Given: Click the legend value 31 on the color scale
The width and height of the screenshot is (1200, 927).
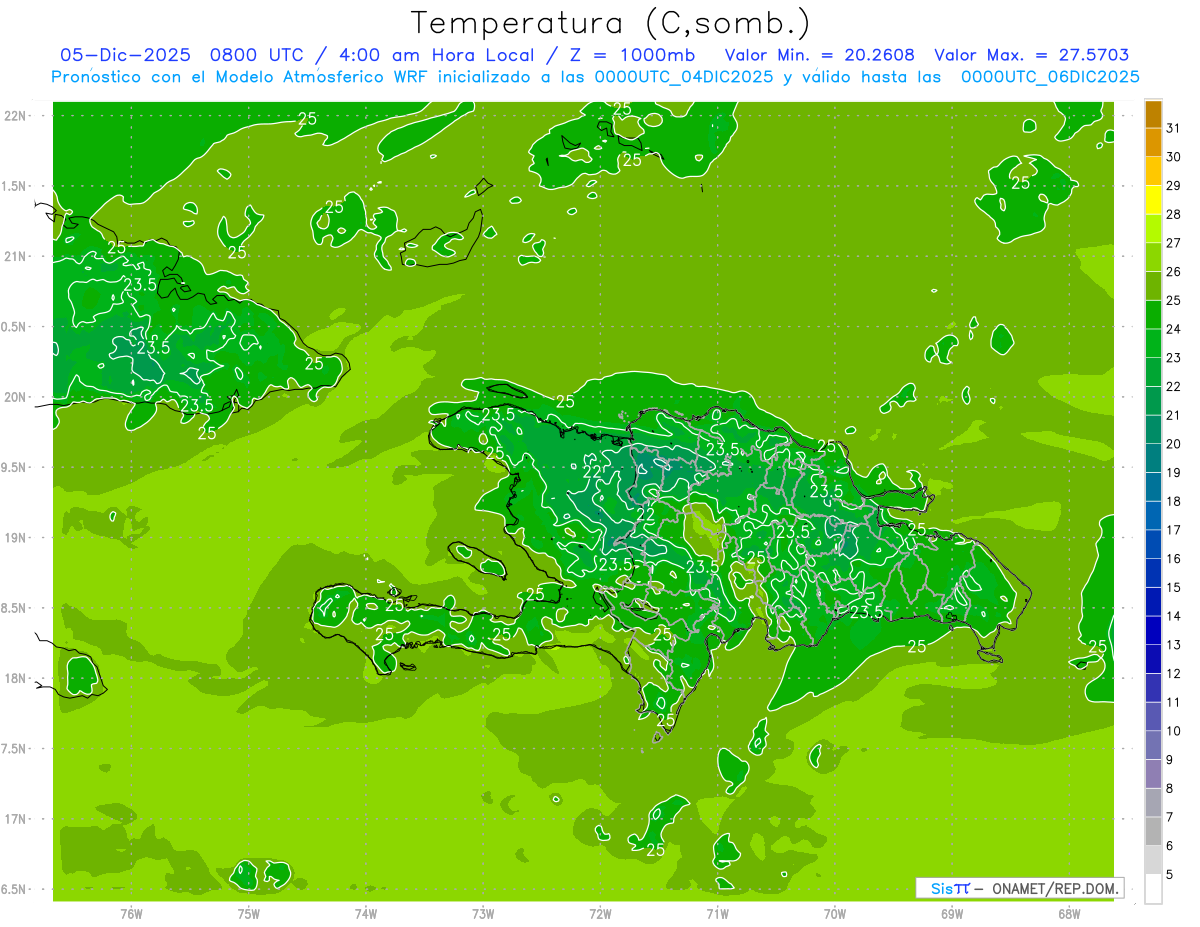Looking at the screenshot, I should pyautogui.click(x=1173, y=128).
